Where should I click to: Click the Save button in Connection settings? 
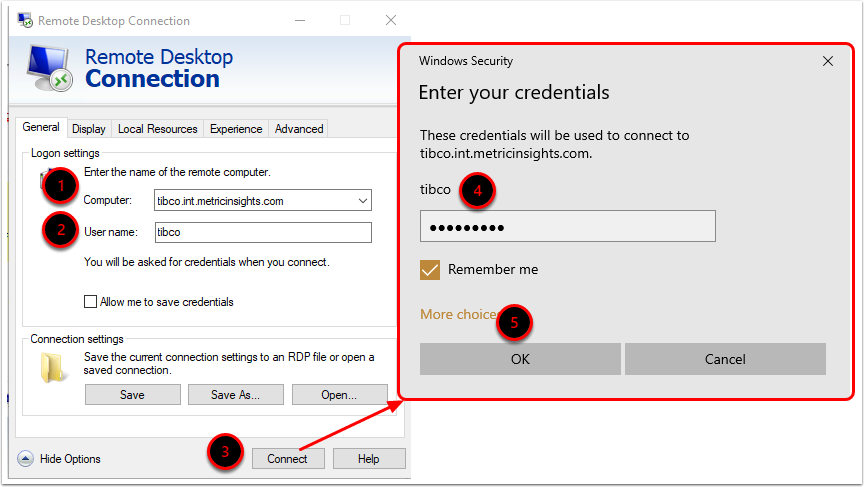point(132,394)
